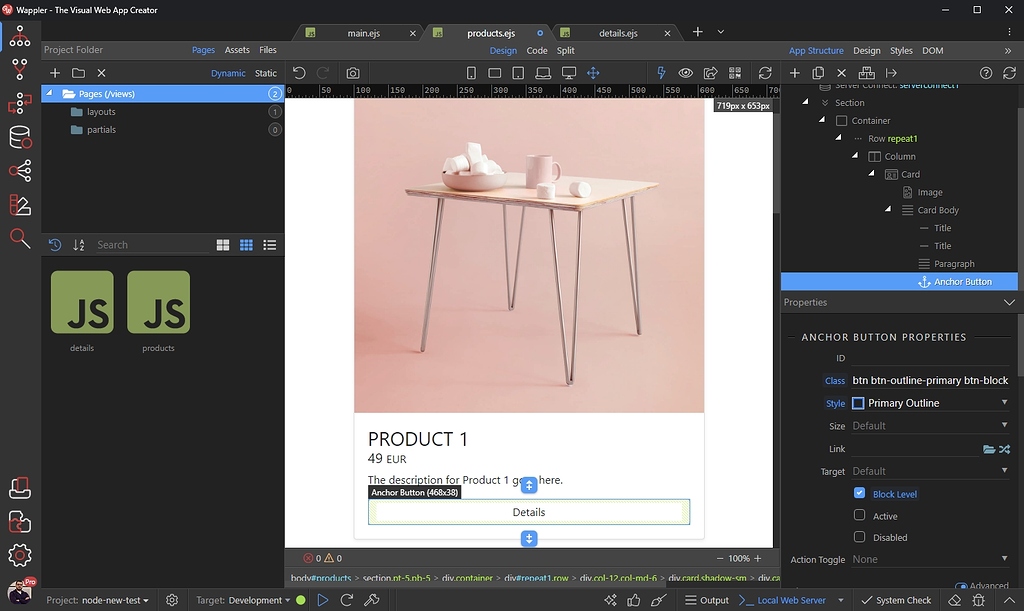Click the lightning bolt icon in toolbar

(x=661, y=73)
